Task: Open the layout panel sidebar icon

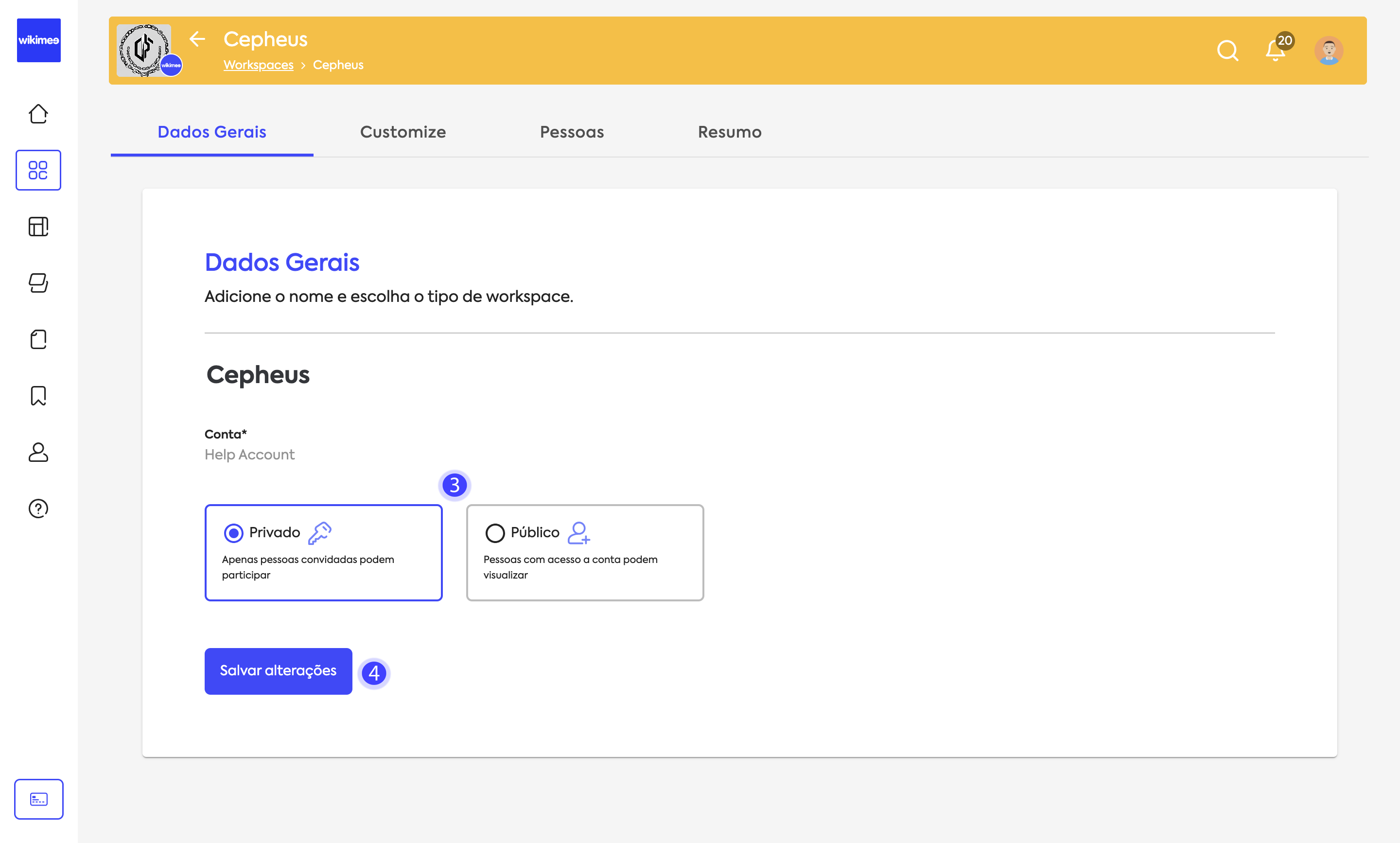Action: 38,227
